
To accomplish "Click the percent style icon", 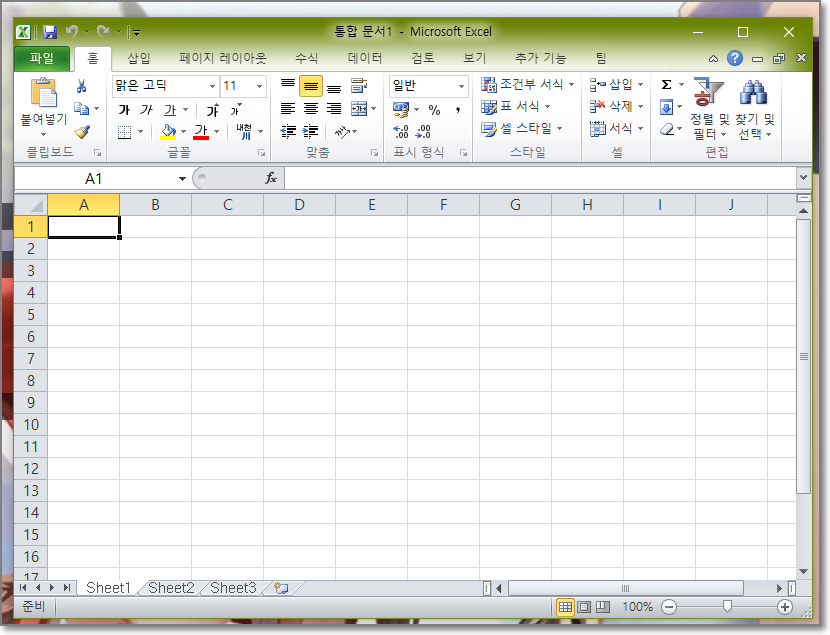I will pyautogui.click(x=434, y=109).
